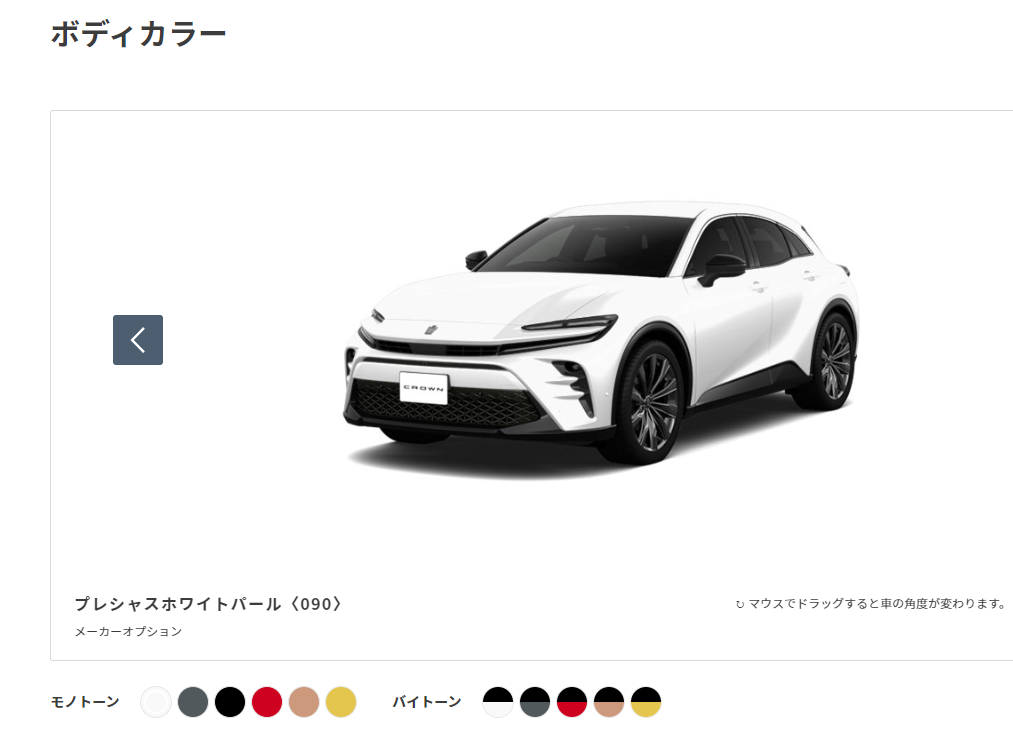Select black and white bi-tone swatch

tap(498, 702)
